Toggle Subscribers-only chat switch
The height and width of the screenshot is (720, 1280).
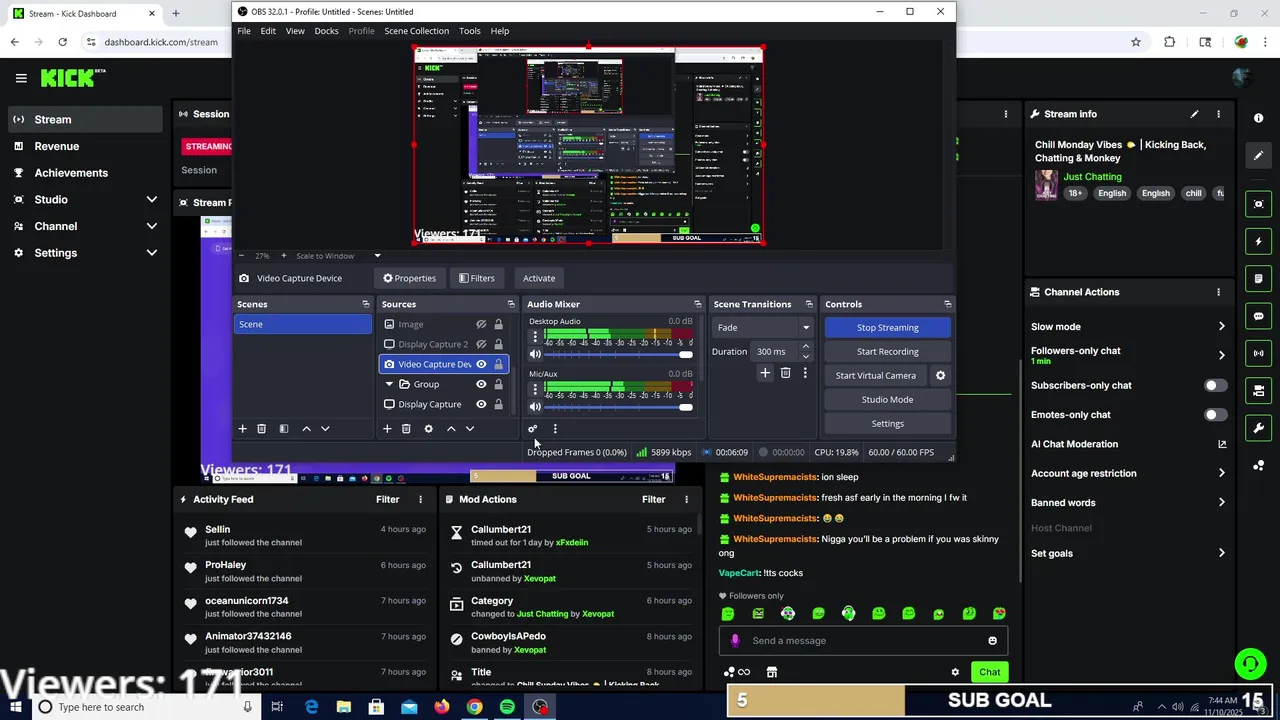(x=1215, y=385)
